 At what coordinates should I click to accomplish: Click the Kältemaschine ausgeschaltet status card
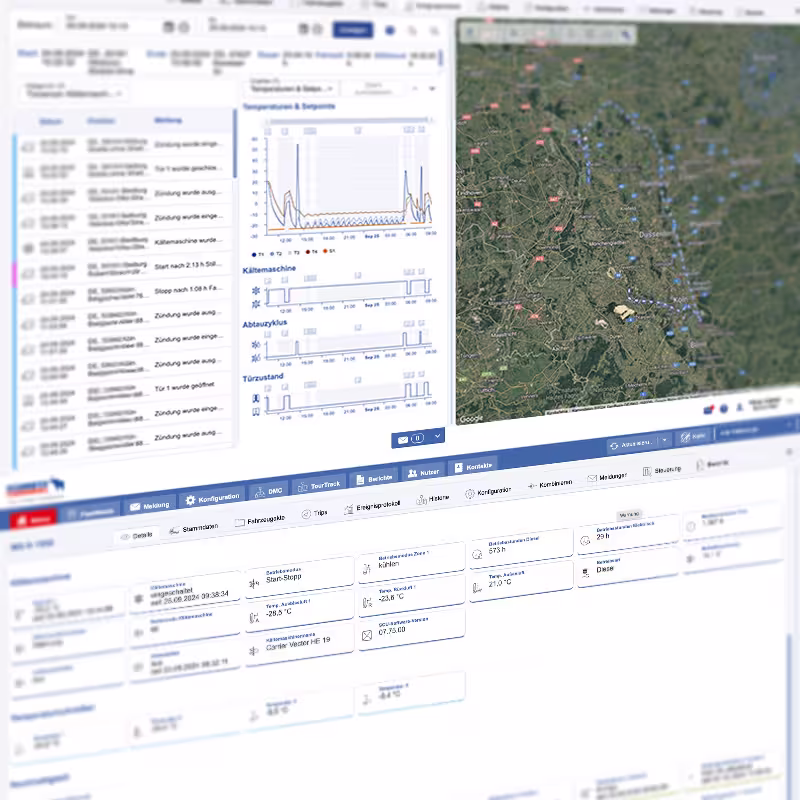[x=185, y=593]
